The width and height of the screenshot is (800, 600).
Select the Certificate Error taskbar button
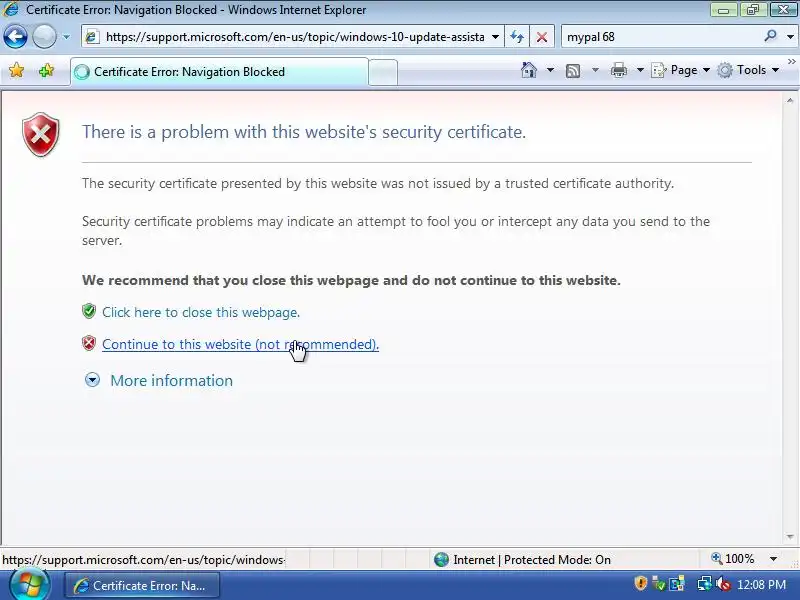click(x=142, y=586)
